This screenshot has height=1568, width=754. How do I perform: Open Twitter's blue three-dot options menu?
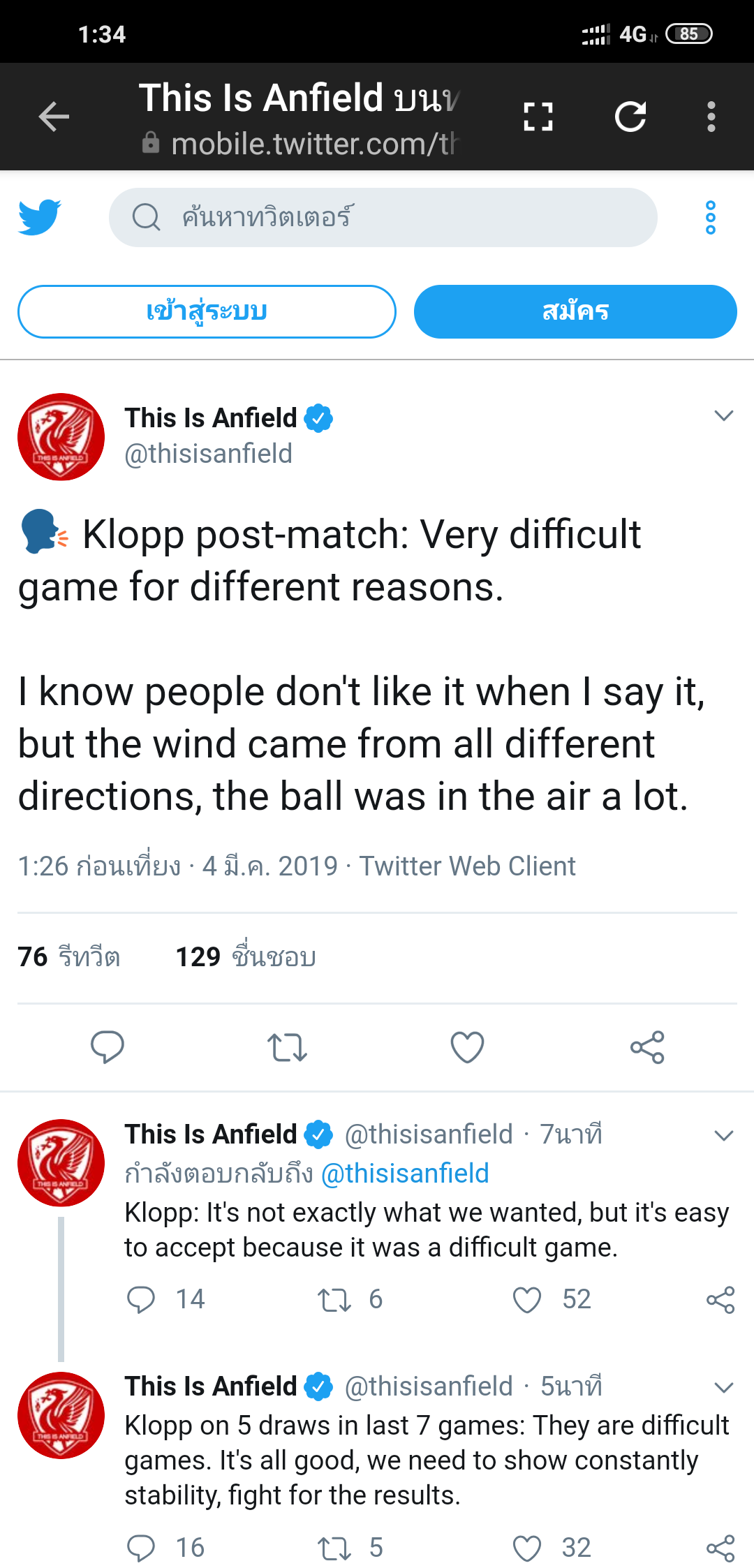(711, 217)
